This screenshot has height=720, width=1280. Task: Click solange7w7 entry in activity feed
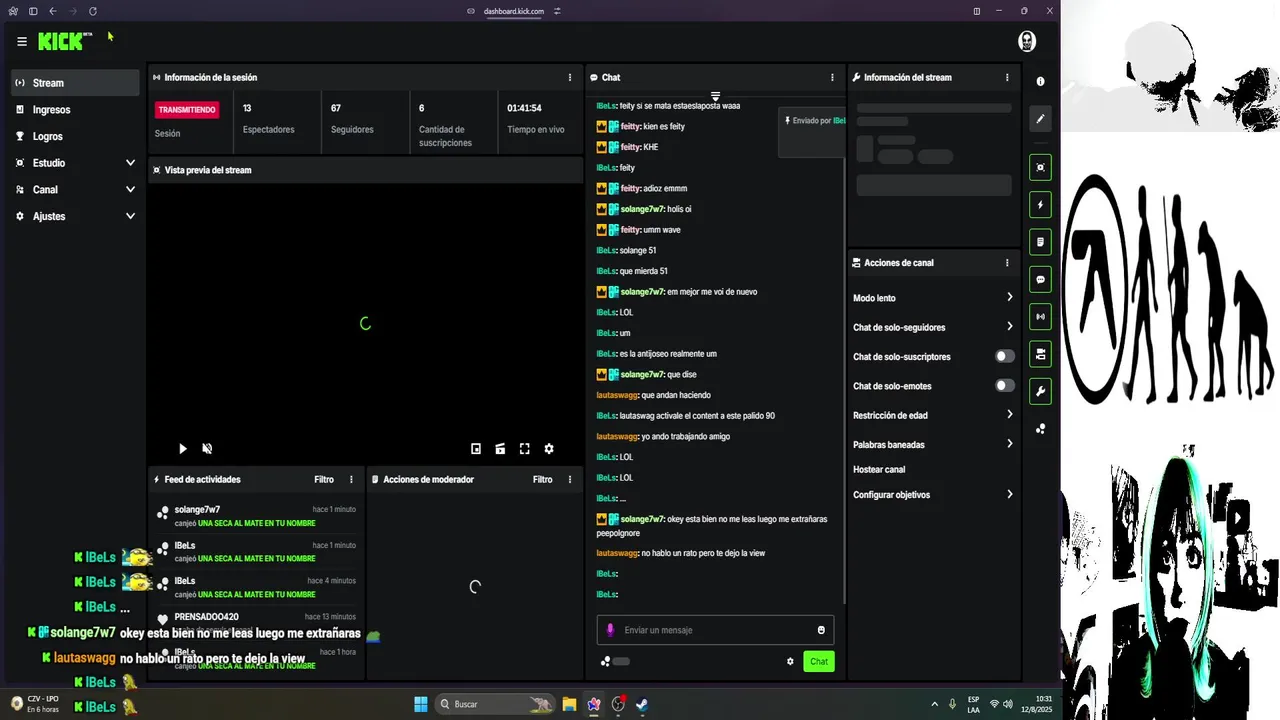point(256,516)
